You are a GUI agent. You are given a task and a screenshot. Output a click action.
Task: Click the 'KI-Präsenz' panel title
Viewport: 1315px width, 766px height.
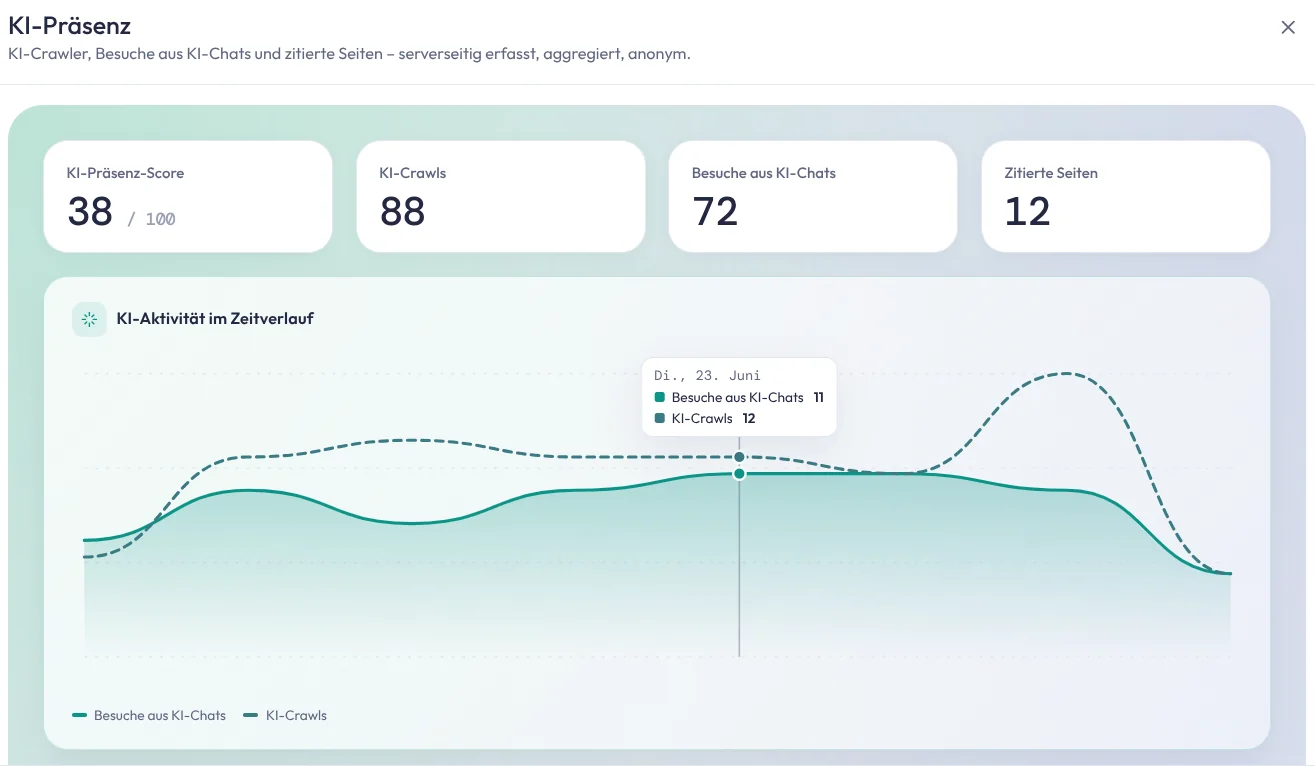tap(69, 26)
